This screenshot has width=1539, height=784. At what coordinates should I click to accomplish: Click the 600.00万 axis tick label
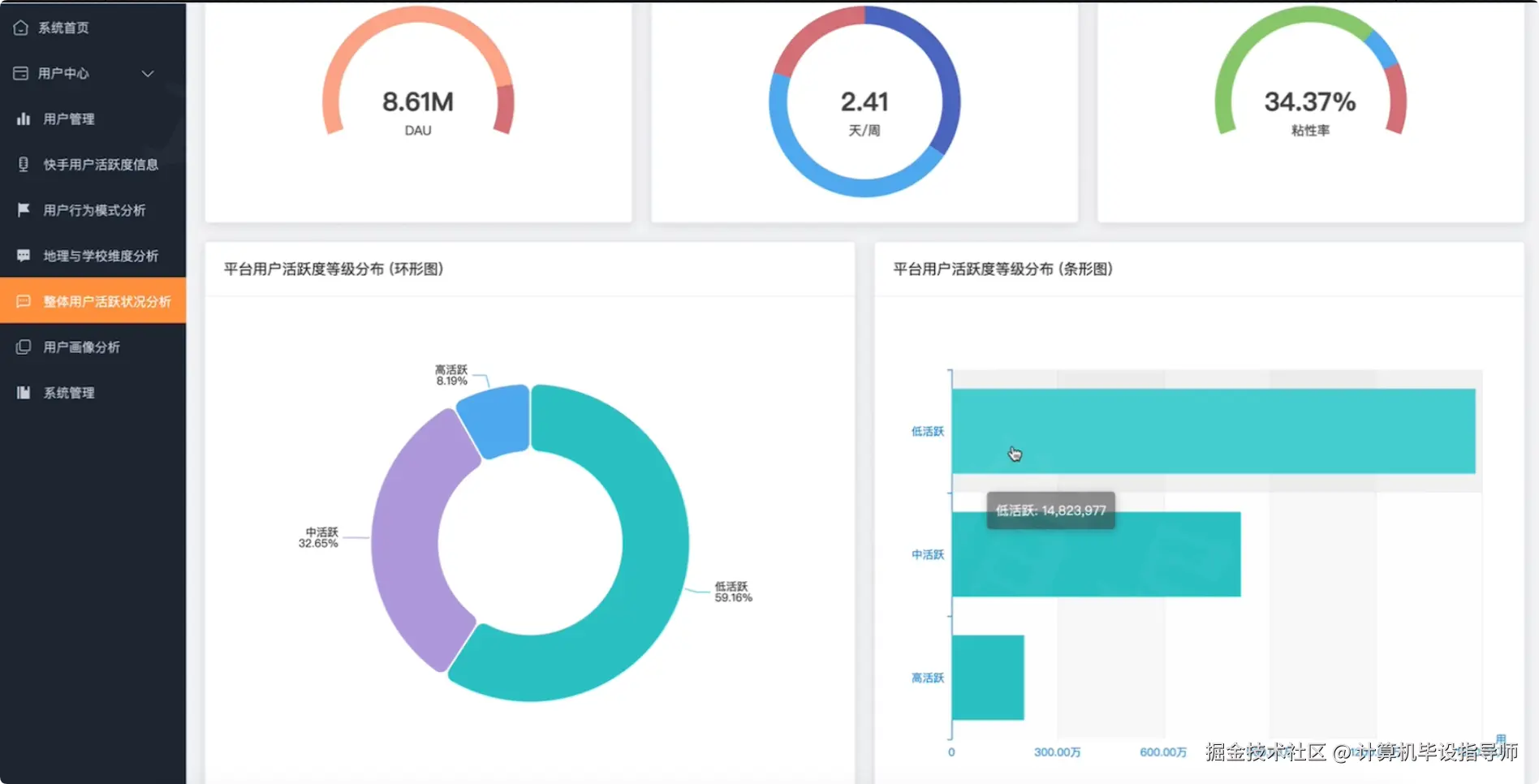[x=1163, y=752]
